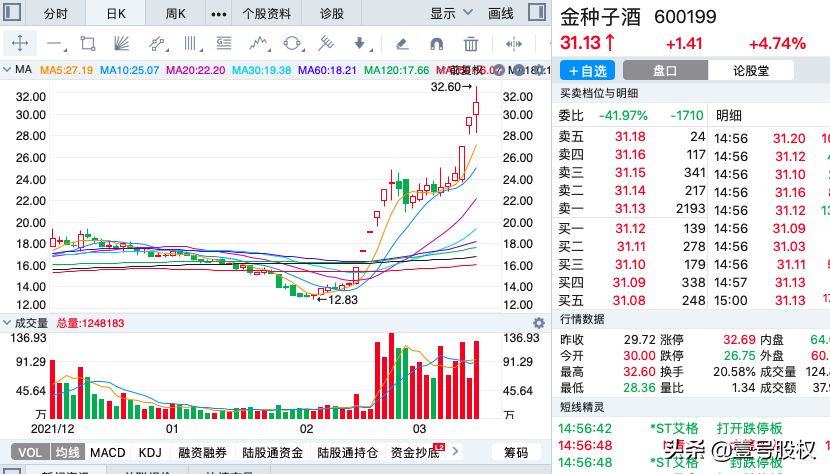The image size is (830, 474).
Task: Select the parallel vertical lines tool
Action: click(x=192, y=43)
